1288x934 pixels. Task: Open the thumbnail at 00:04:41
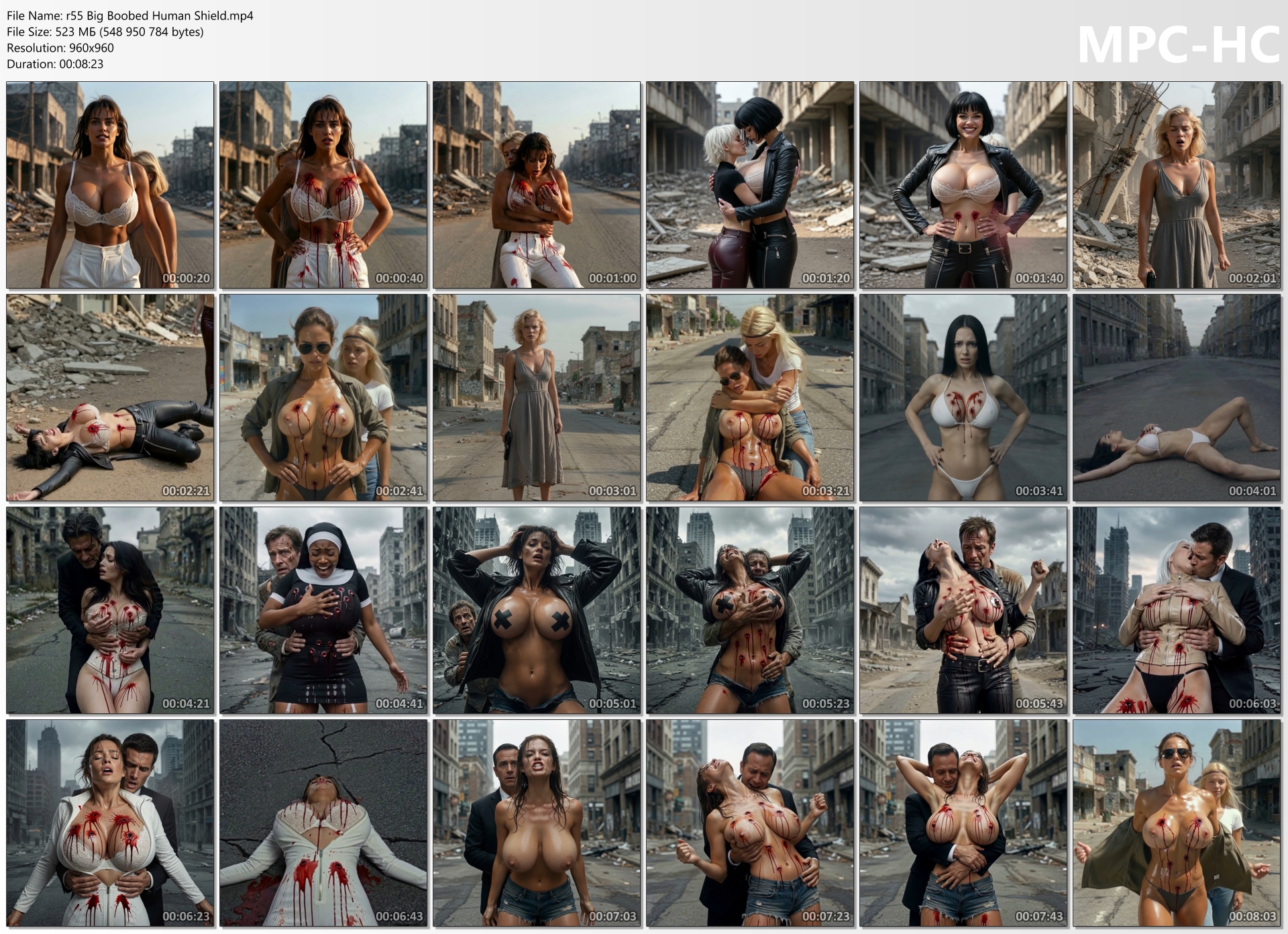323,611
